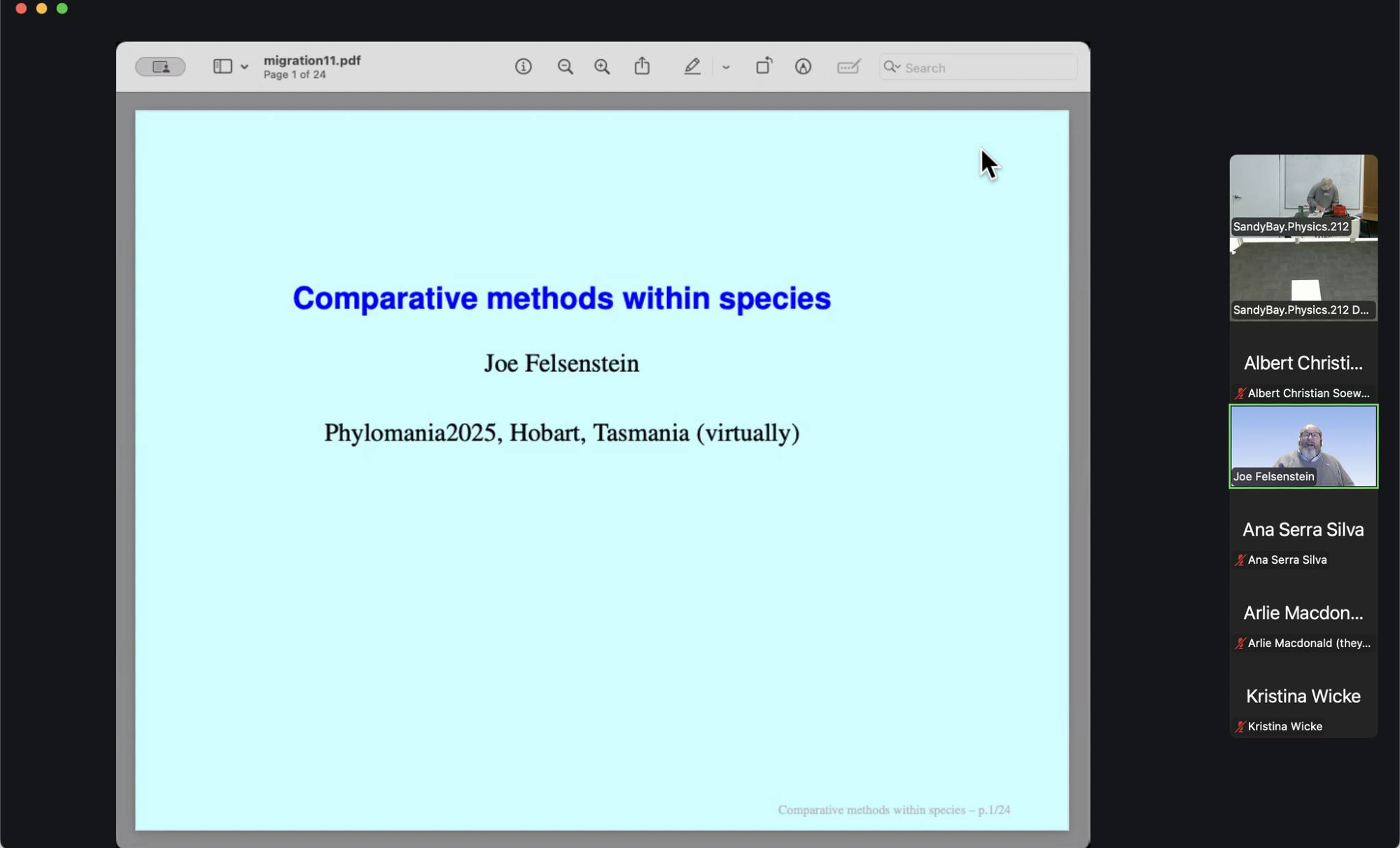Select the Highlight pen tool
The width and height of the screenshot is (1400, 848).
692,67
